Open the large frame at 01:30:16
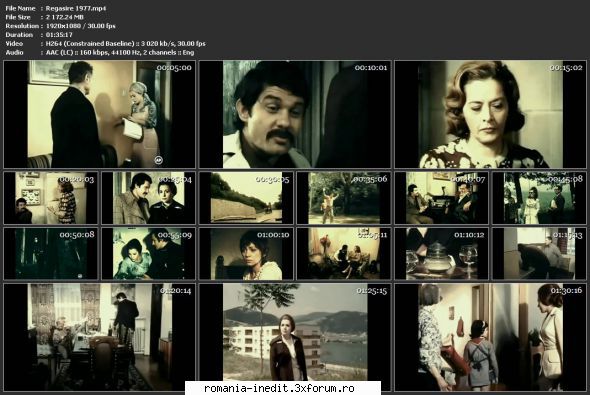The image size is (590, 395). [x=490, y=337]
